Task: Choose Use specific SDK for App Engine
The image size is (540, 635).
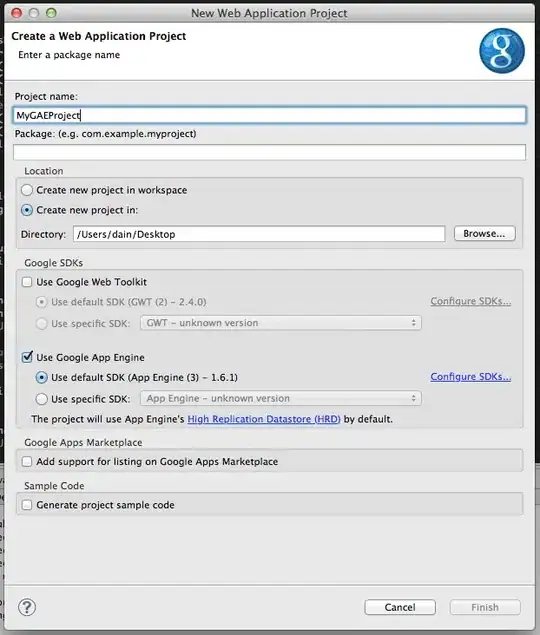Action: point(41,399)
